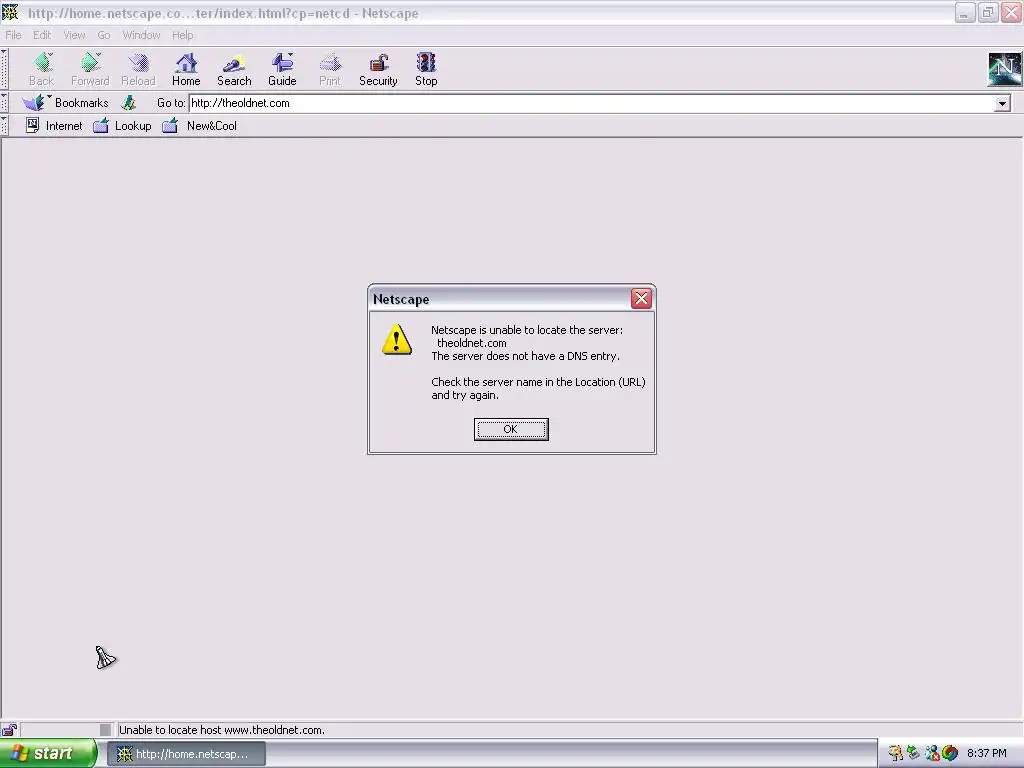Reload the page with Reload icon

point(138,69)
